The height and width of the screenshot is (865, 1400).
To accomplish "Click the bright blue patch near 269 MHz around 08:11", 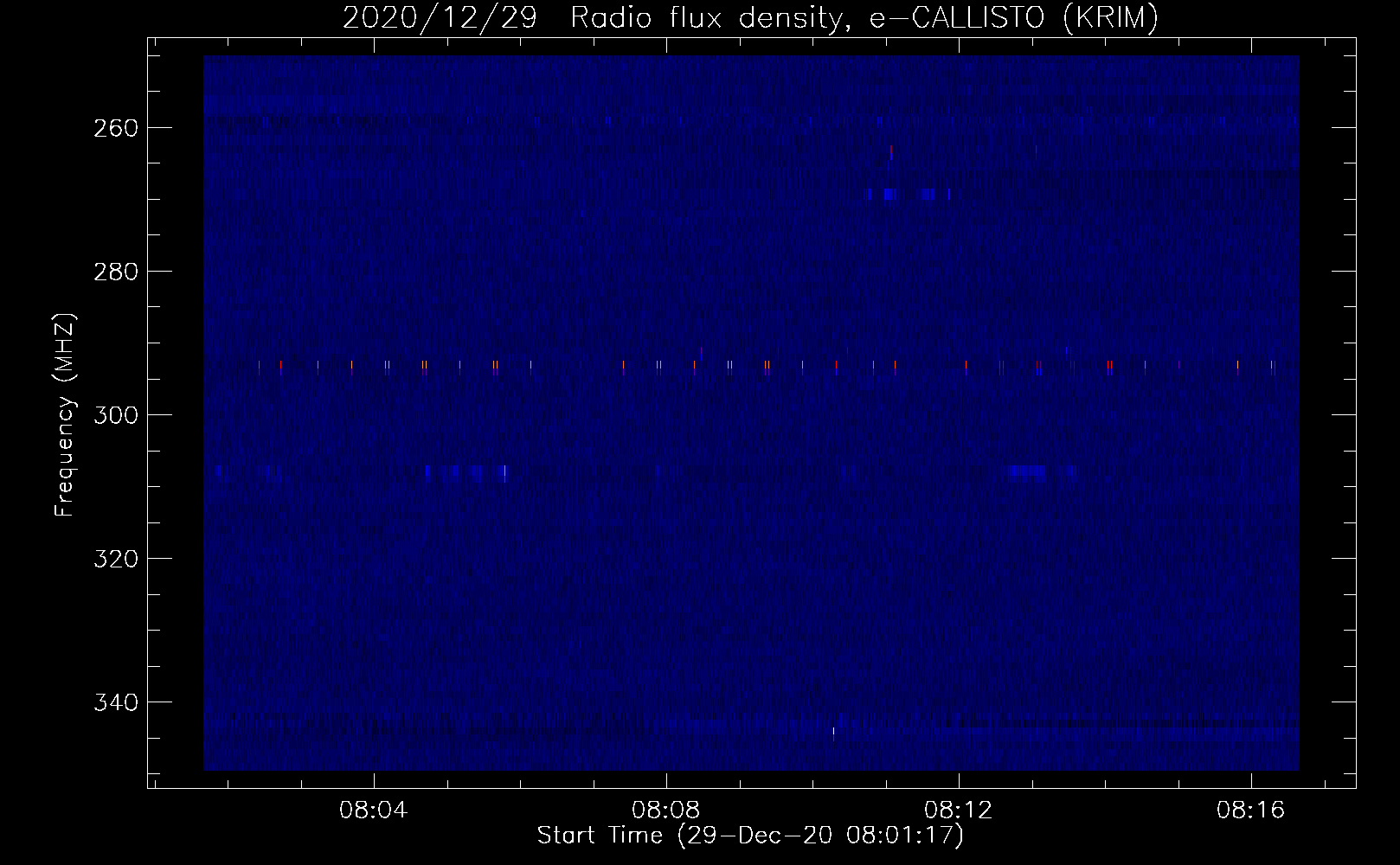I will click(x=889, y=195).
